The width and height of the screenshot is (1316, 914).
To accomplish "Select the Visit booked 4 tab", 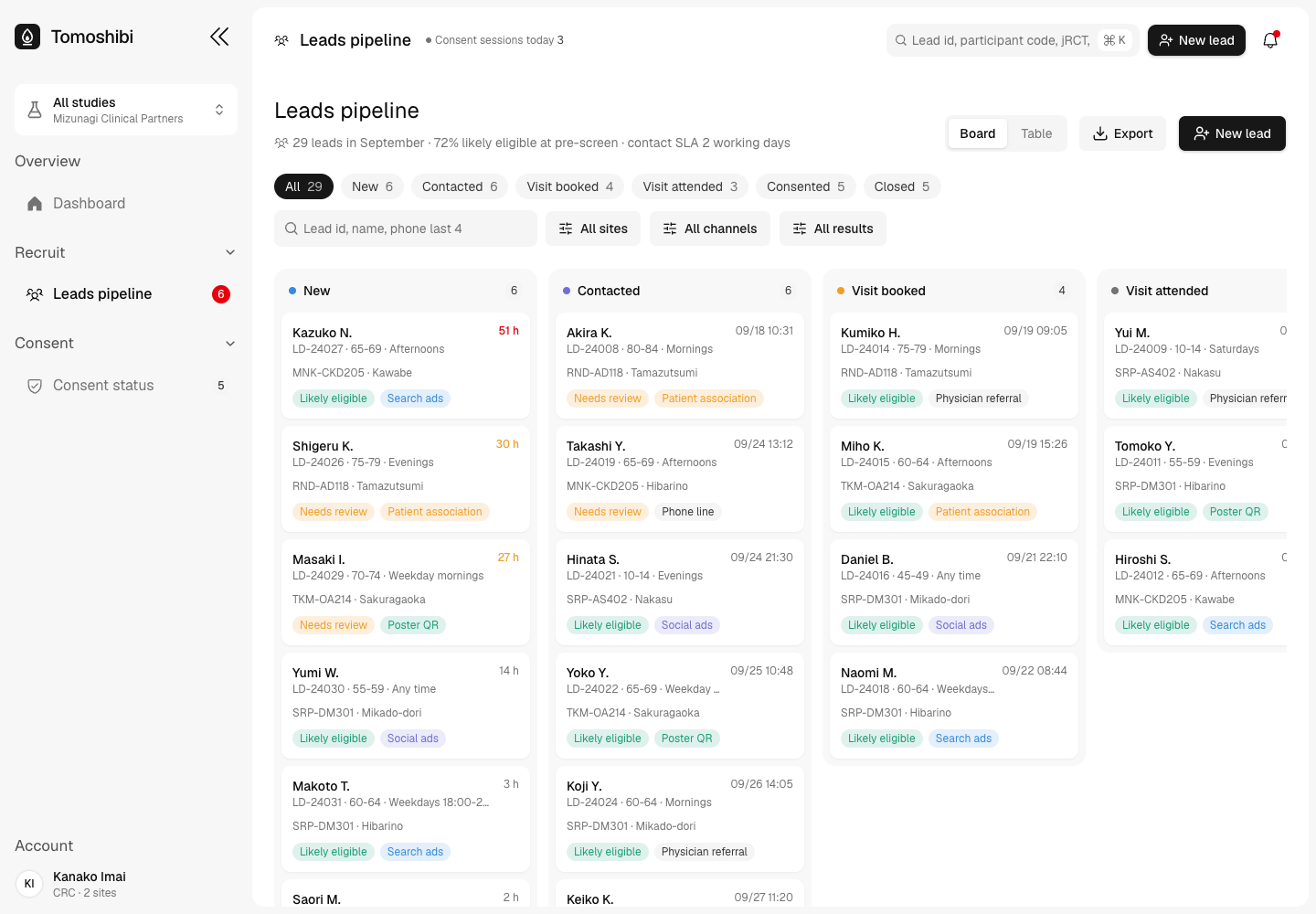I will 570,186.
